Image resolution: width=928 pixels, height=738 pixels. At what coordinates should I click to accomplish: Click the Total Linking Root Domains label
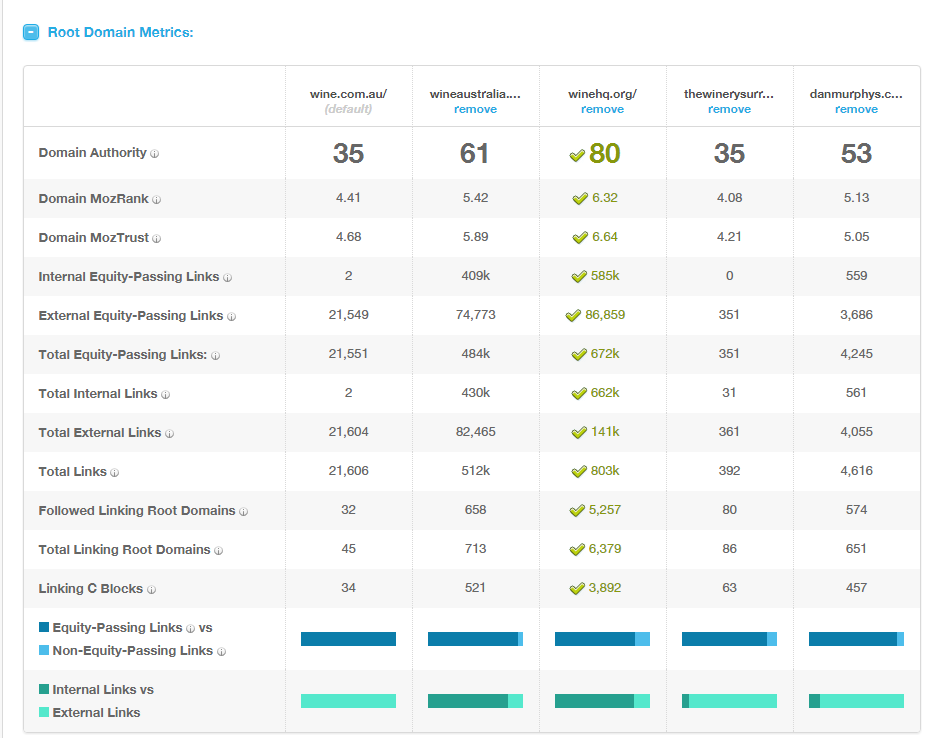pos(124,550)
